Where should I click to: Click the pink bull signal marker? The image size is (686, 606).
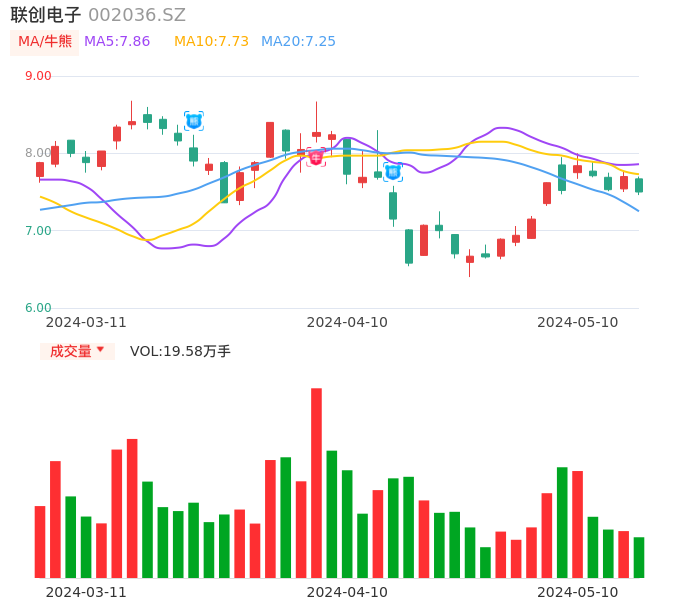coord(316,157)
